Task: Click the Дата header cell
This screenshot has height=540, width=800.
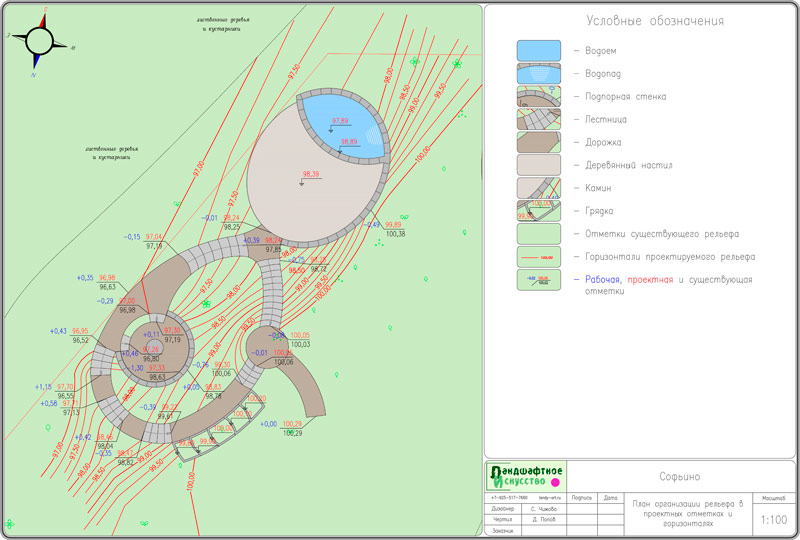Action: tap(610, 498)
